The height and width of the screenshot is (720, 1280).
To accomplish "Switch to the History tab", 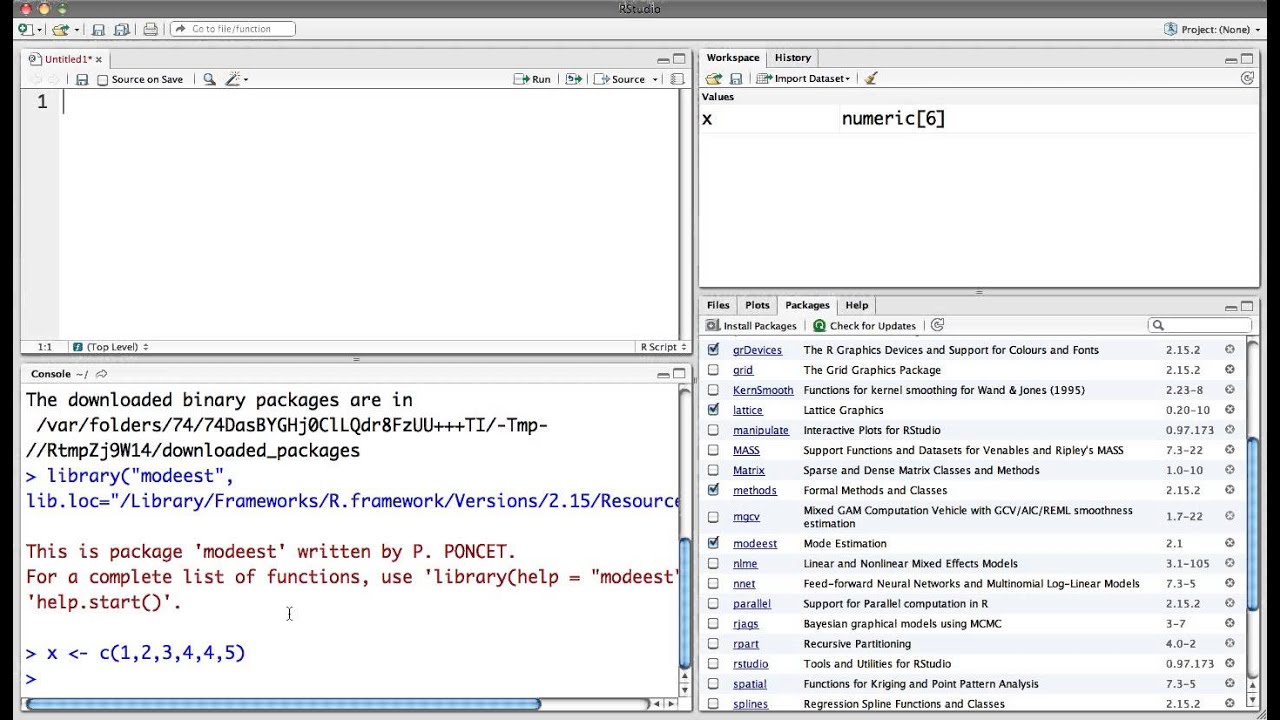I will 793,58.
